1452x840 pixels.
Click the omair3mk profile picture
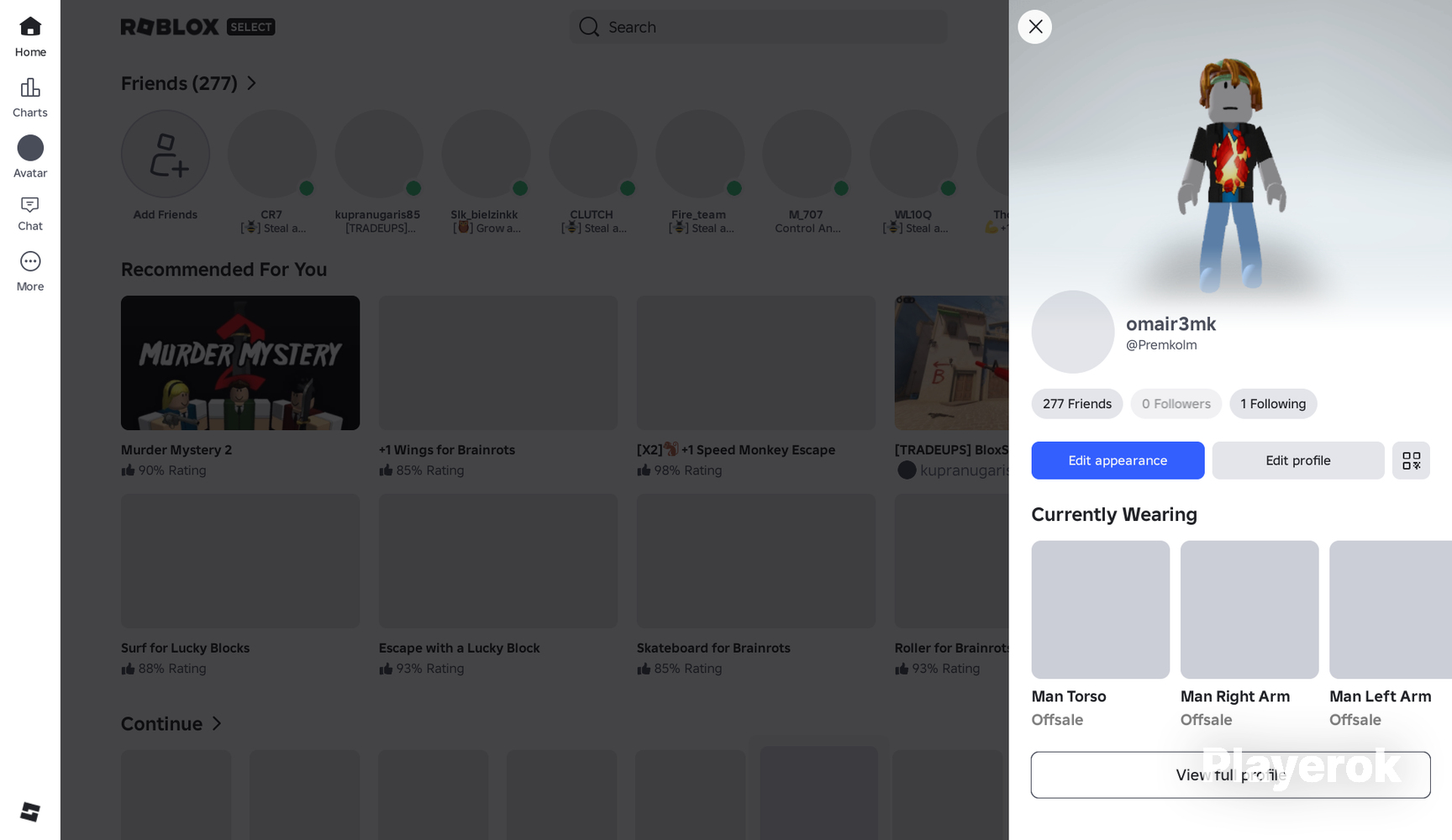pos(1073,332)
